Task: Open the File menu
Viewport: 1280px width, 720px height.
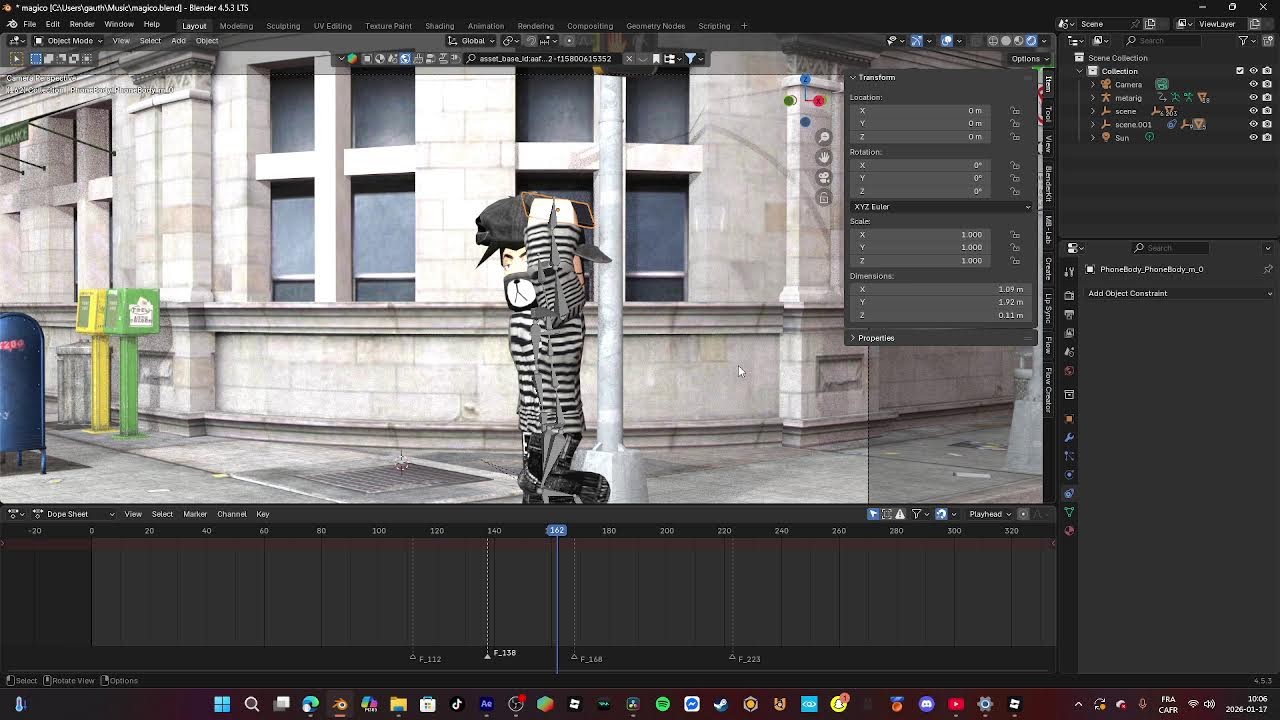Action: [x=30, y=24]
